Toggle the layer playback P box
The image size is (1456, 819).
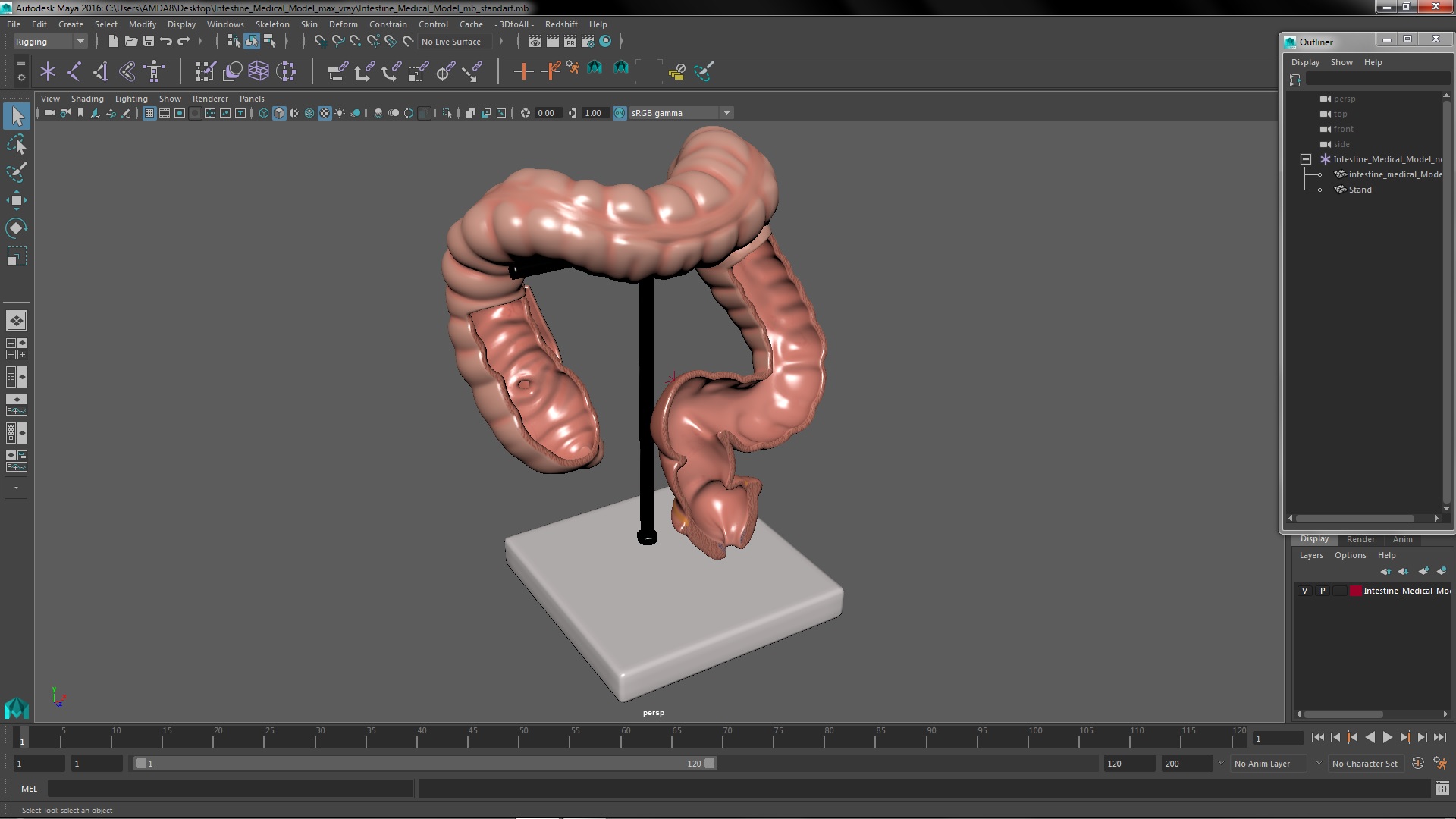(1323, 591)
